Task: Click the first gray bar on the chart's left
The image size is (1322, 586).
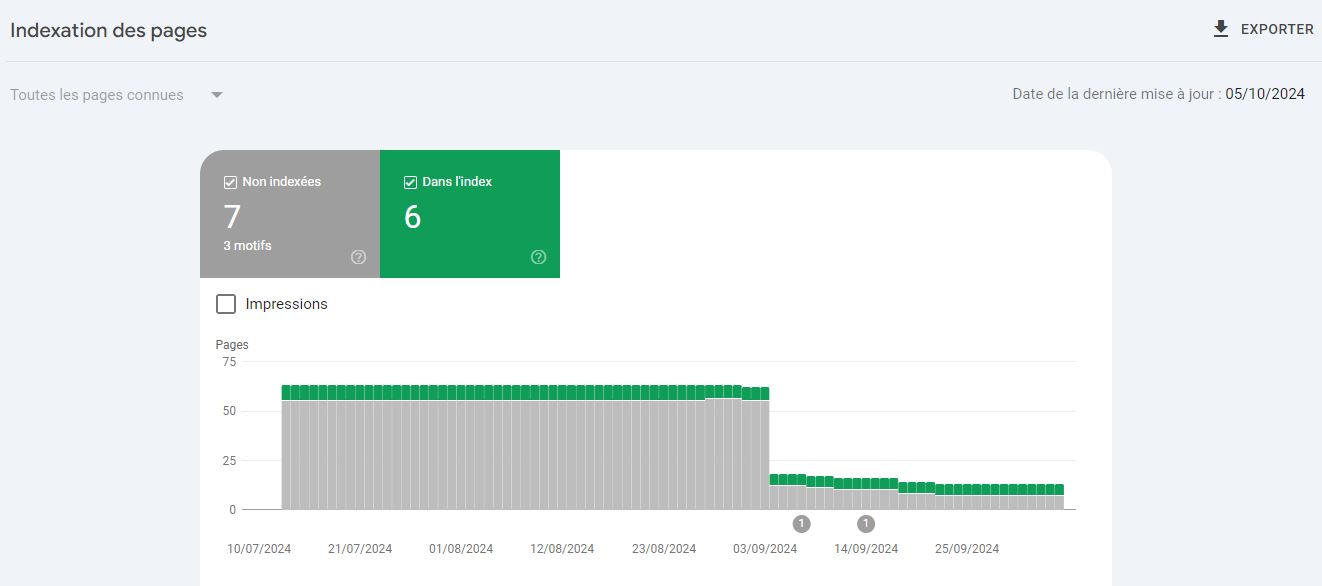Action: coord(287,455)
